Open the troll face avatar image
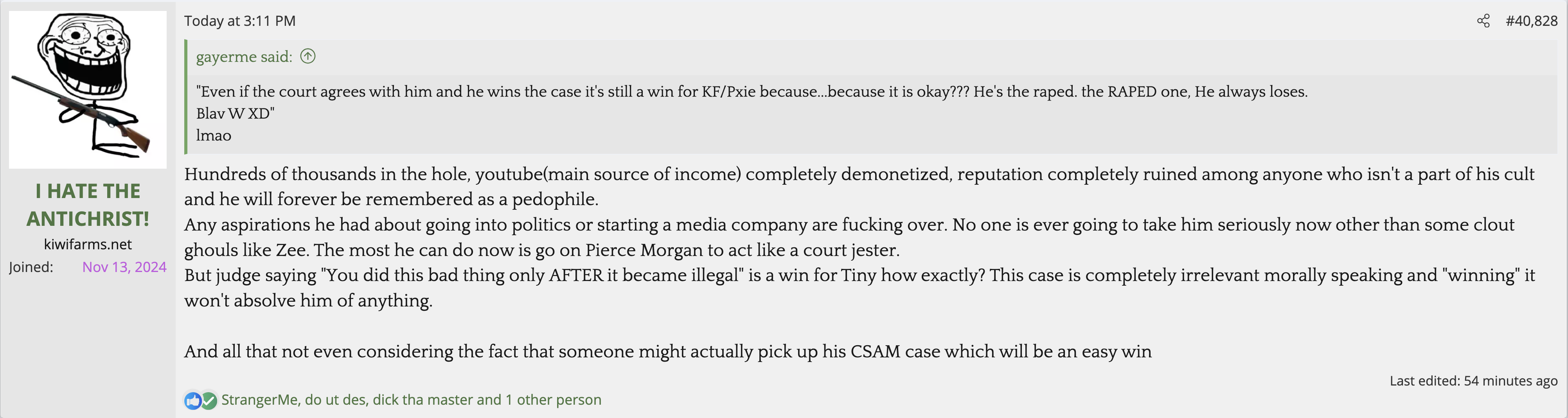1568x418 pixels. (x=88, y=90)
